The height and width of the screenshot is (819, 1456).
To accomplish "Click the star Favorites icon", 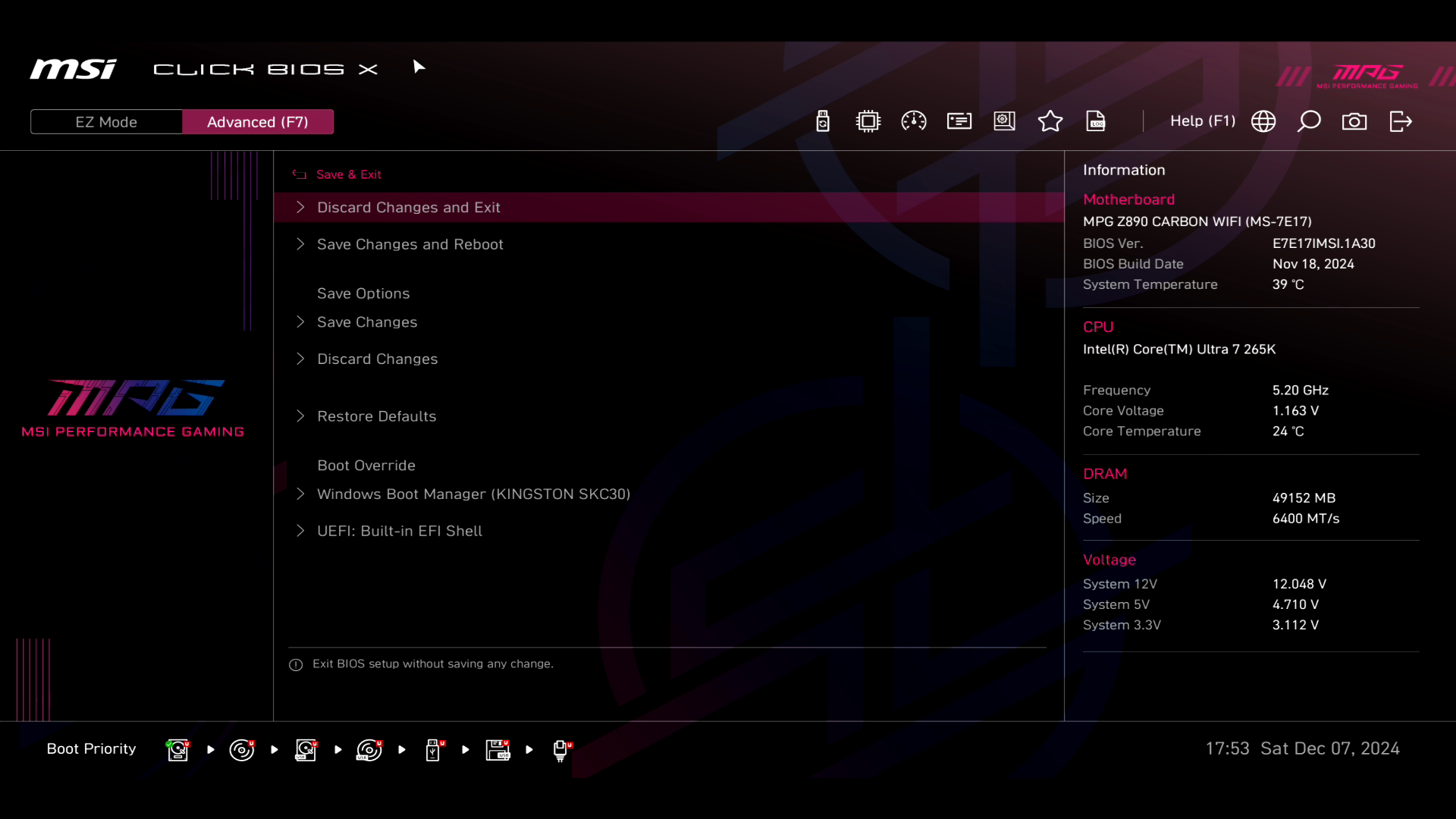I will point(1050,121).
